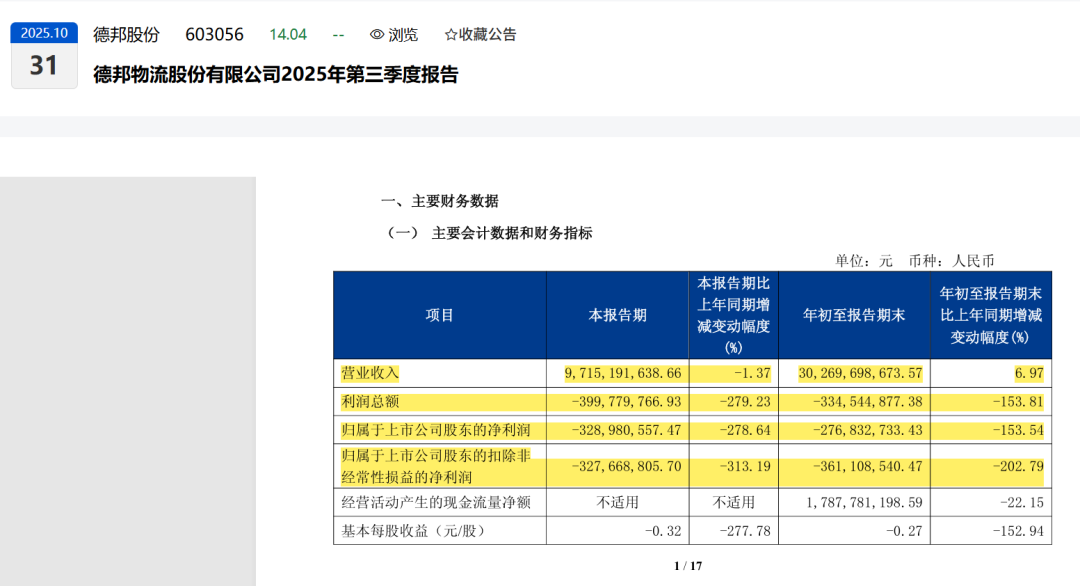The height and width of the screenshot is (586, 1080).
Task: Click value -313.19
Action: (x=745, y=466)
